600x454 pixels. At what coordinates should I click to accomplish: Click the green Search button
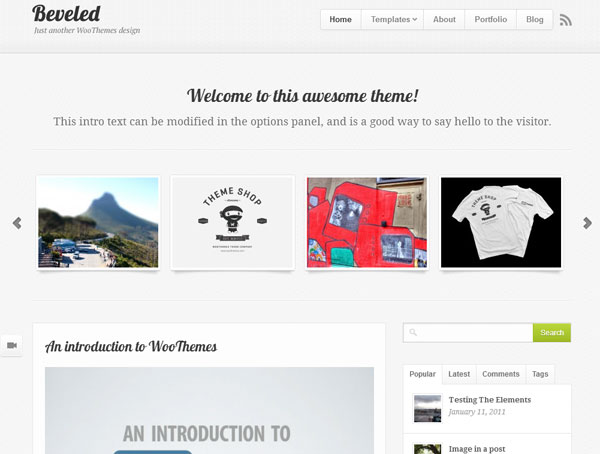click(552, 332)
